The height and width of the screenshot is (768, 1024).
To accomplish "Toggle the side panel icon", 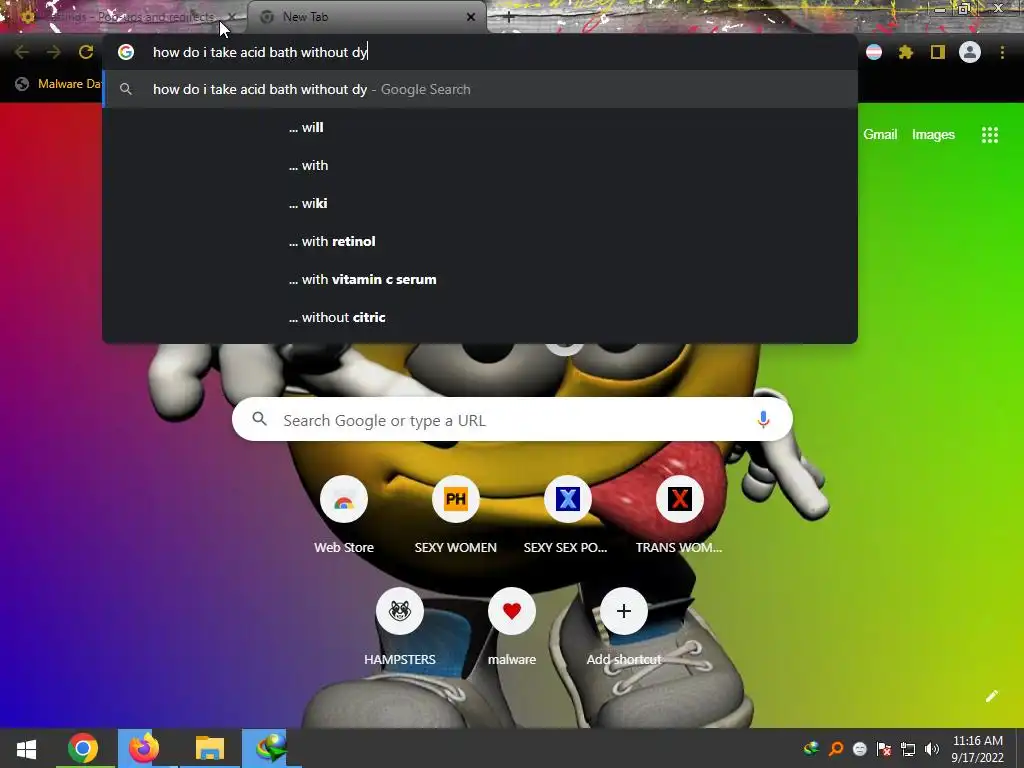I will point(938,52).
